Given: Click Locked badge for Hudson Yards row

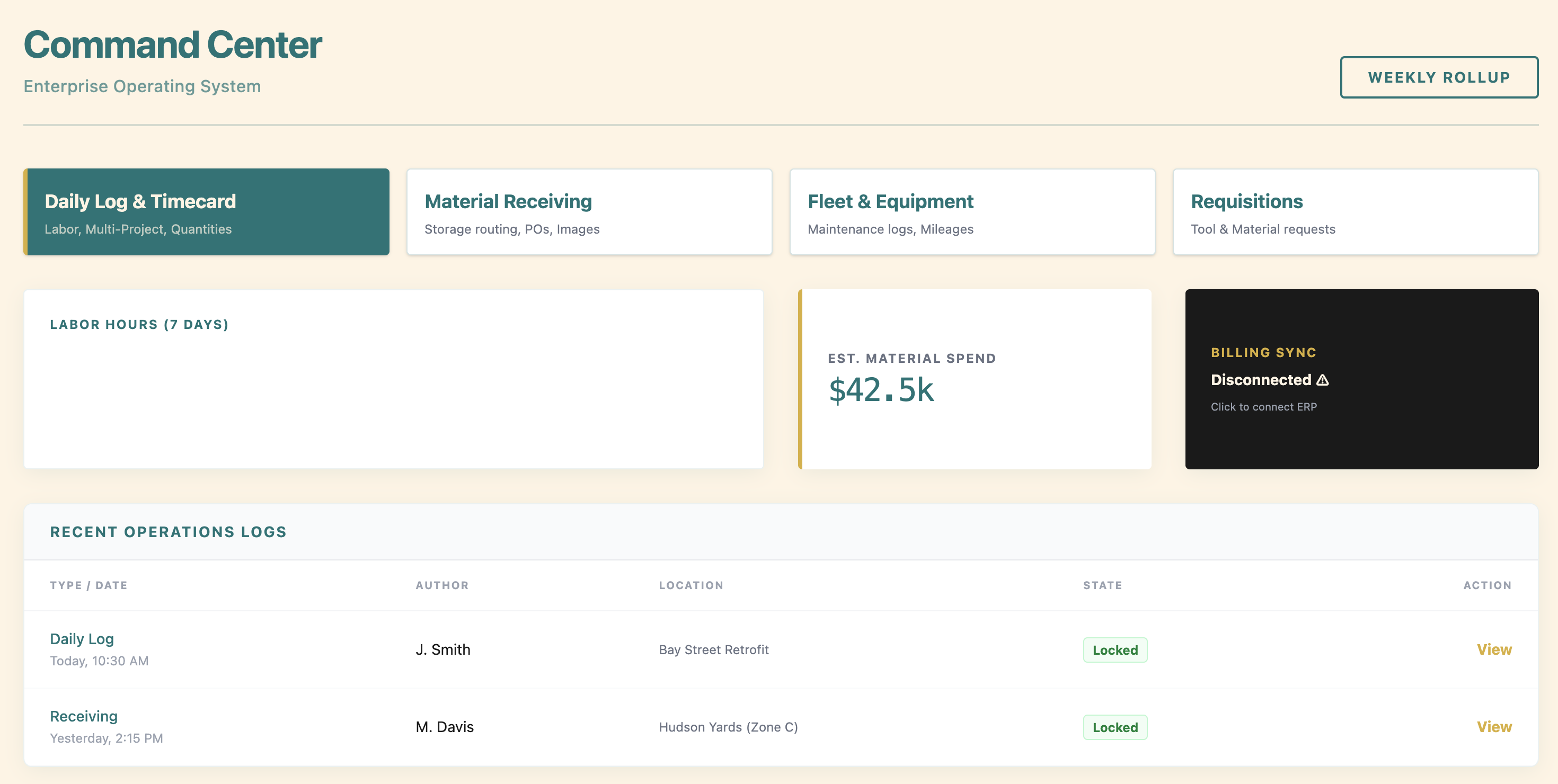Looking at the screenshot, I should tap(1114, 728).
